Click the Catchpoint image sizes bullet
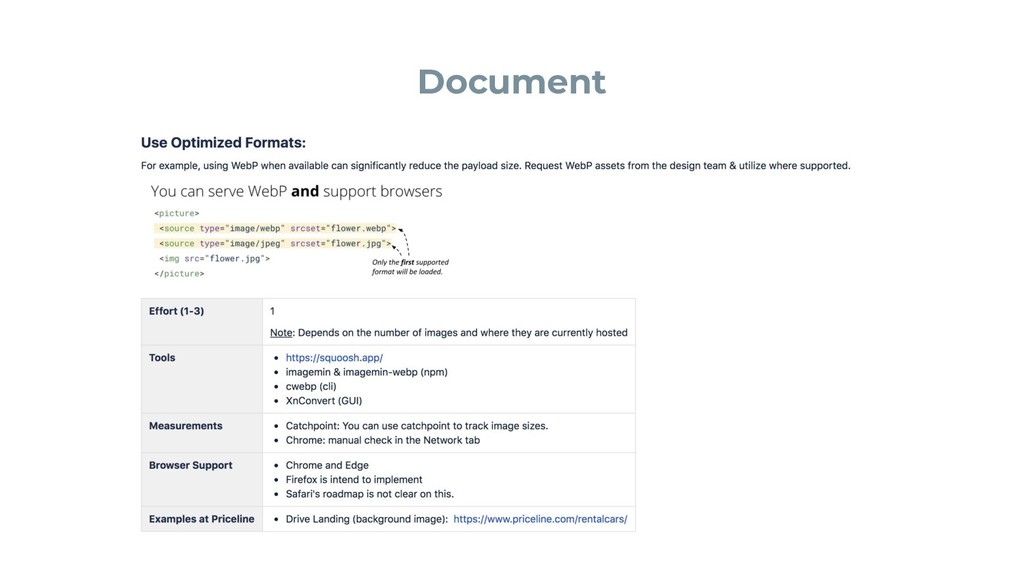This screenshot has height=576, width=1024. [417, 426]
